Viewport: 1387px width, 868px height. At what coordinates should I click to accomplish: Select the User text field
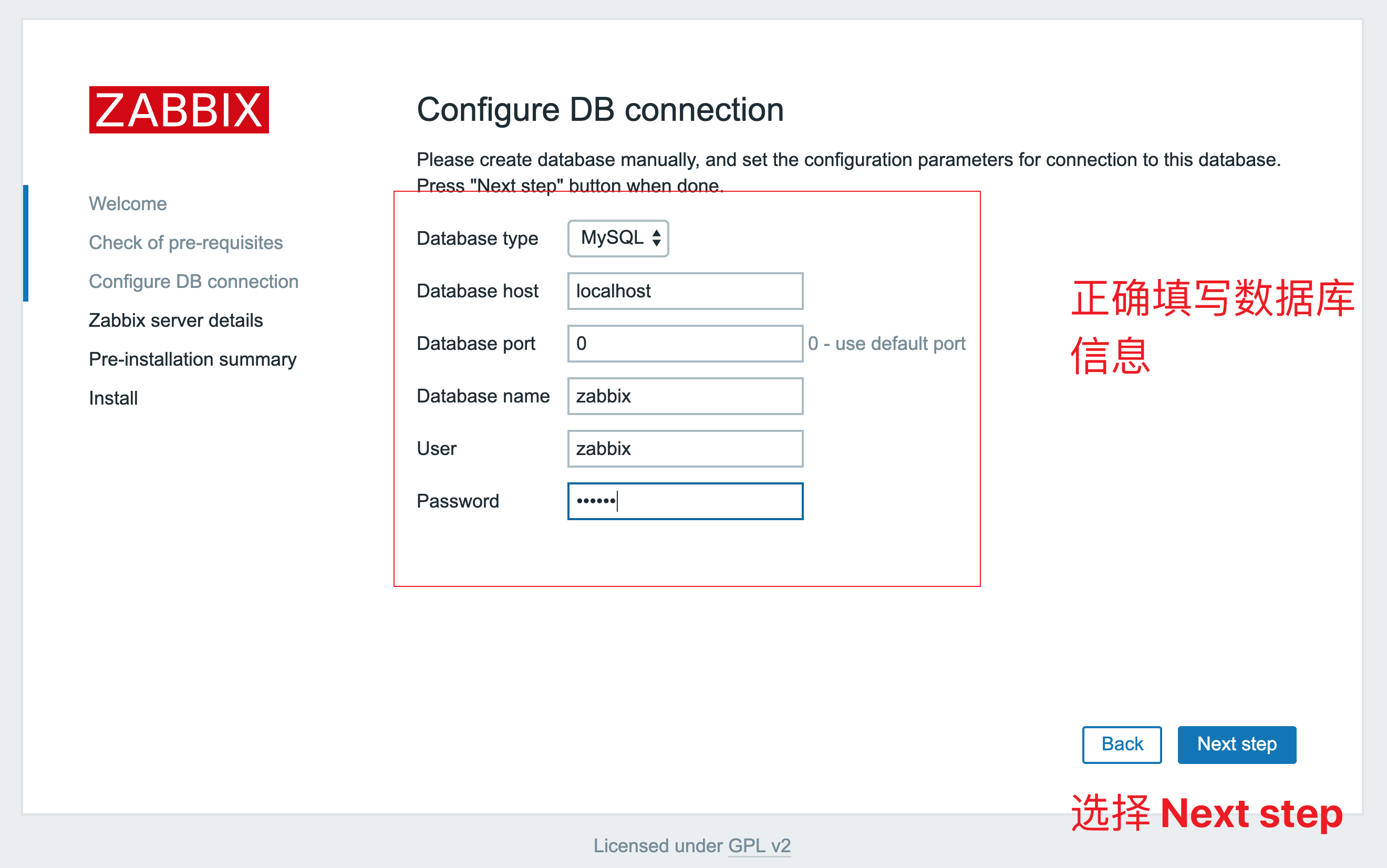[685, 448]
